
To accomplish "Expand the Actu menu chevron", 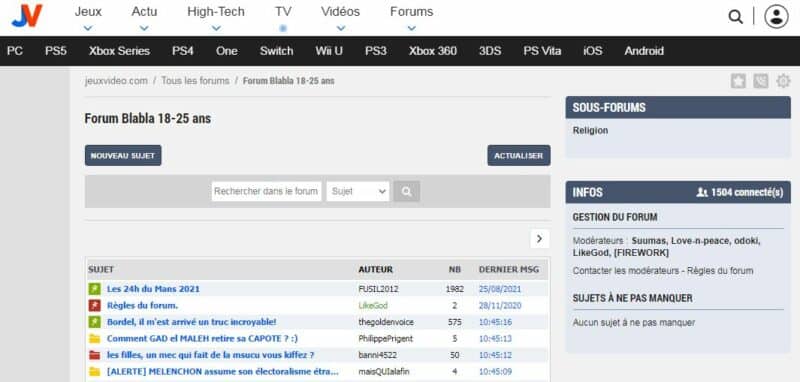I will point(144,28).
